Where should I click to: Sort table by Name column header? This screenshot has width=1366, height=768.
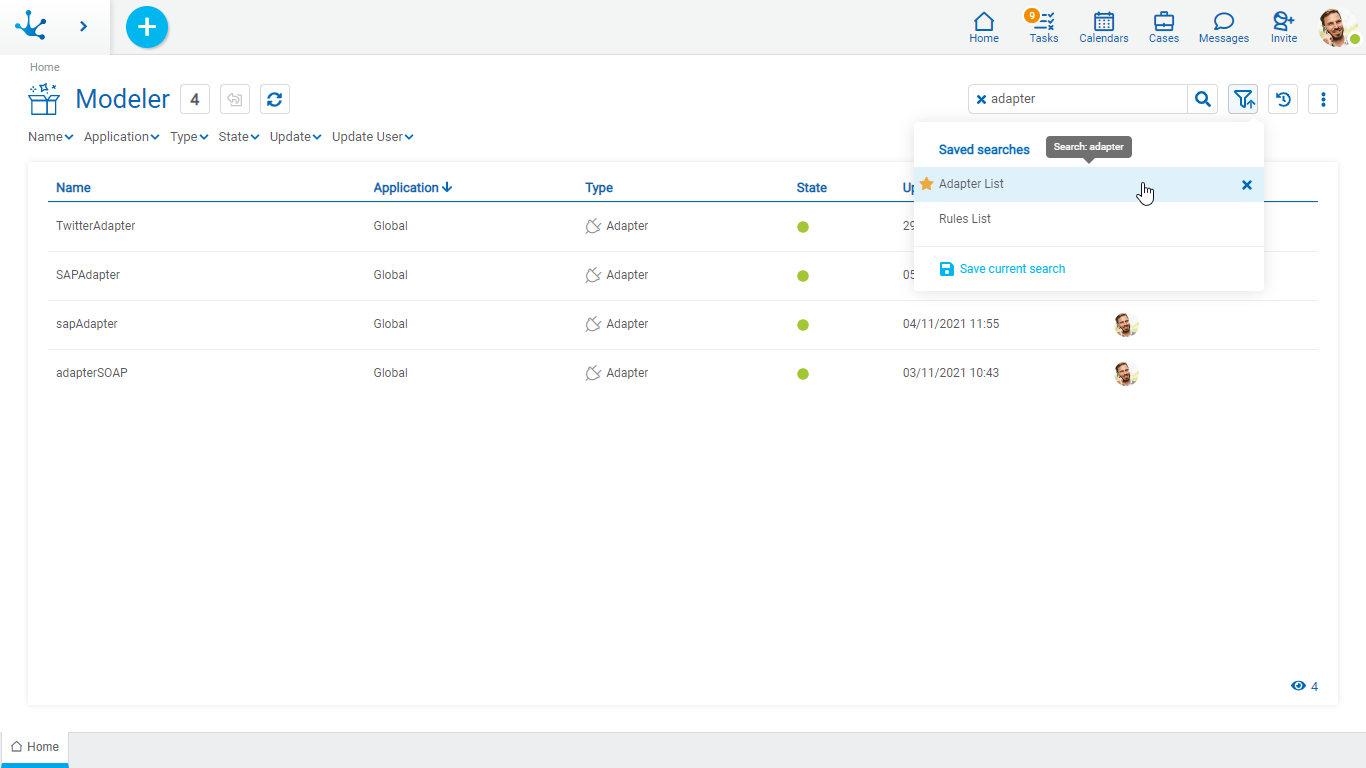73,187
